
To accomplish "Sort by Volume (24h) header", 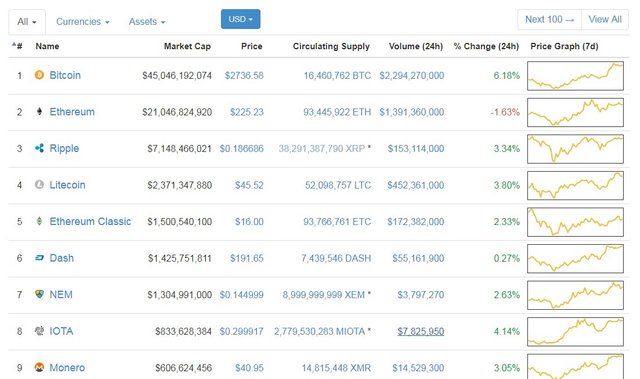I will pos(416,46).
